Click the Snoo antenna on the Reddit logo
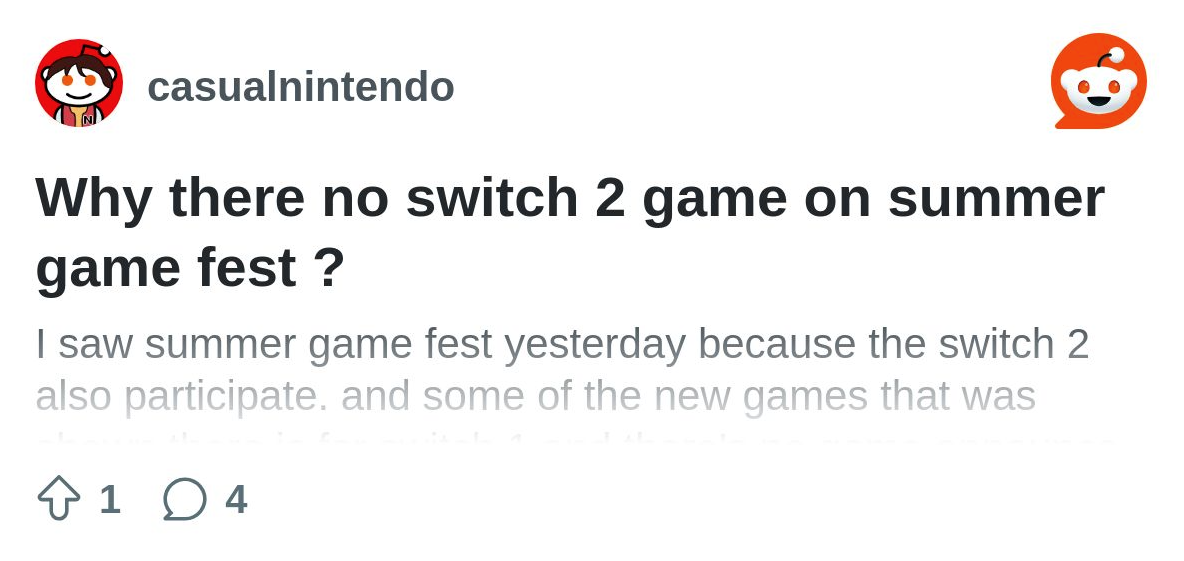The image size is (1184, 561). pyautogui.click(x=1115, y=54)
